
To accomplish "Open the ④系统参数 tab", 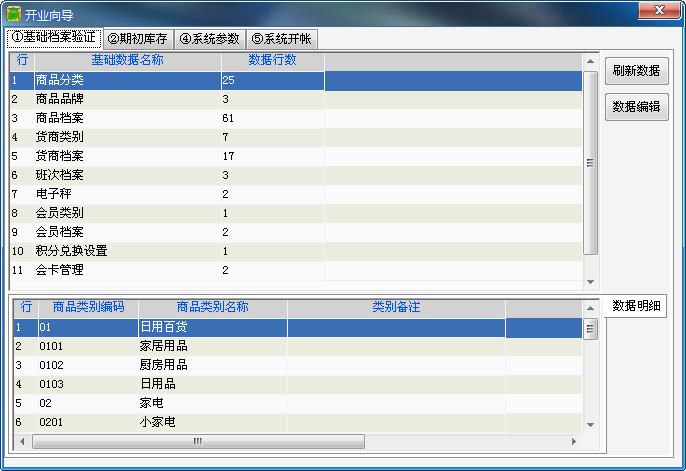I will pyautogui.click(x=210, y=39).
